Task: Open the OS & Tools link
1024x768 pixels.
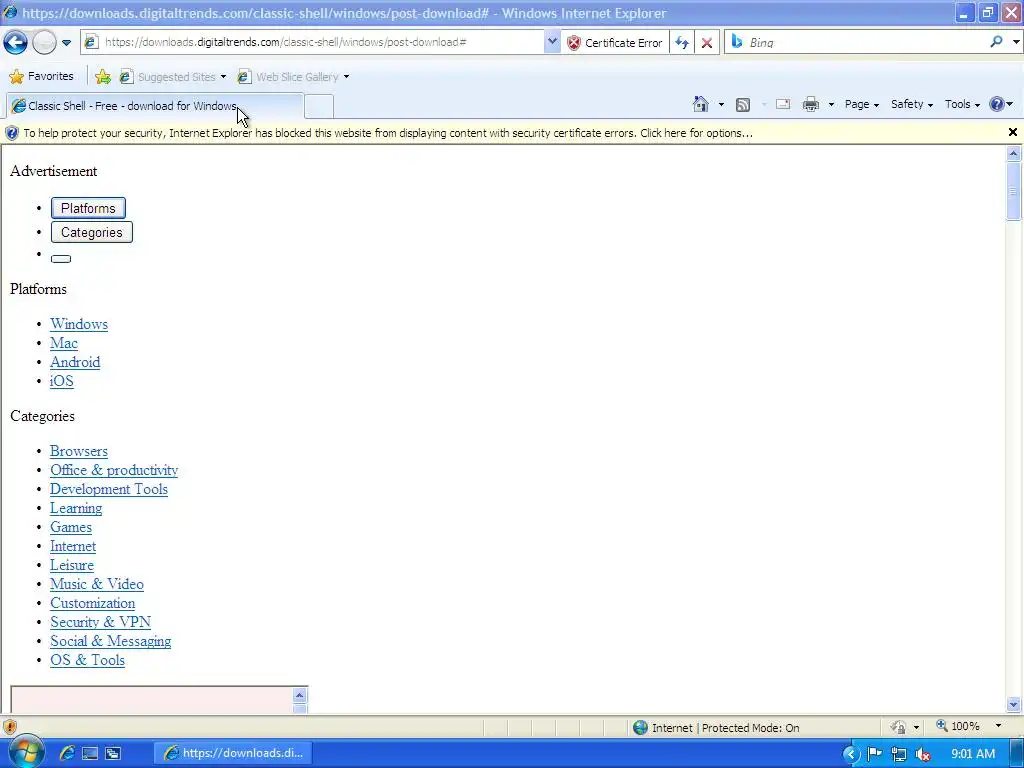Action: point(88,660)
